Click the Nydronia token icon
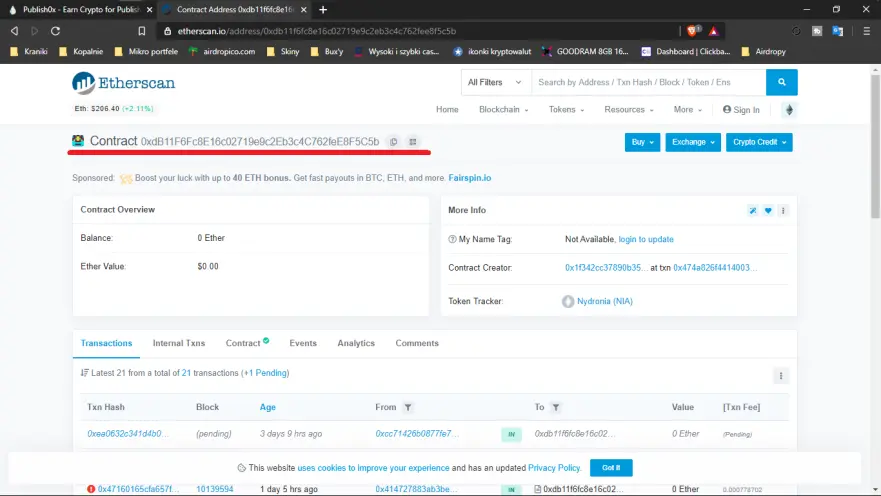 point(568,302)
